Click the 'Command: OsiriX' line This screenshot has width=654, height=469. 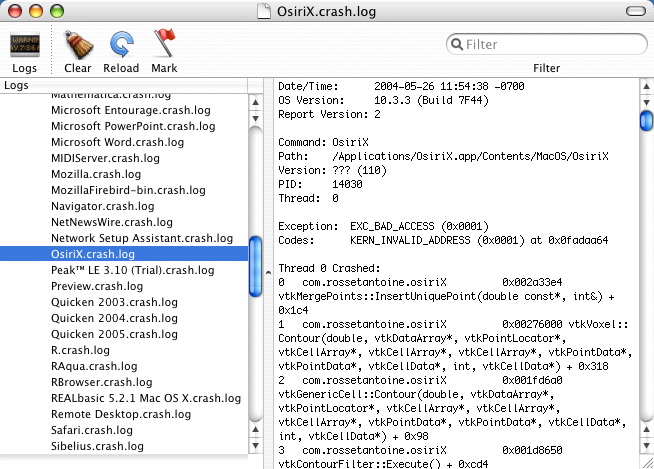pos(323,142)
